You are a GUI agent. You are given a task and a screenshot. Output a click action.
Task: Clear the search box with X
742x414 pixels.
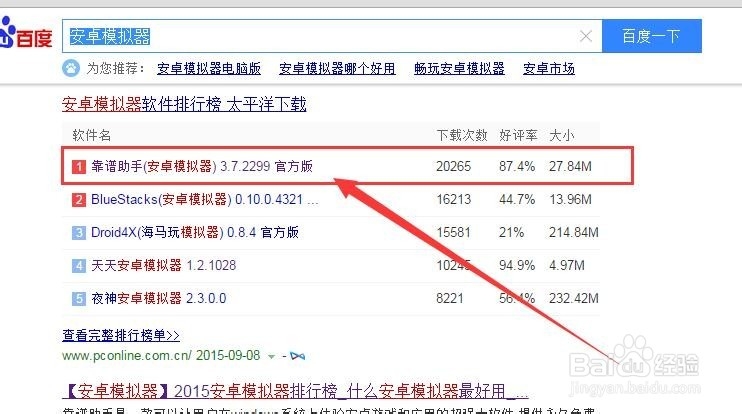point(586,36)
